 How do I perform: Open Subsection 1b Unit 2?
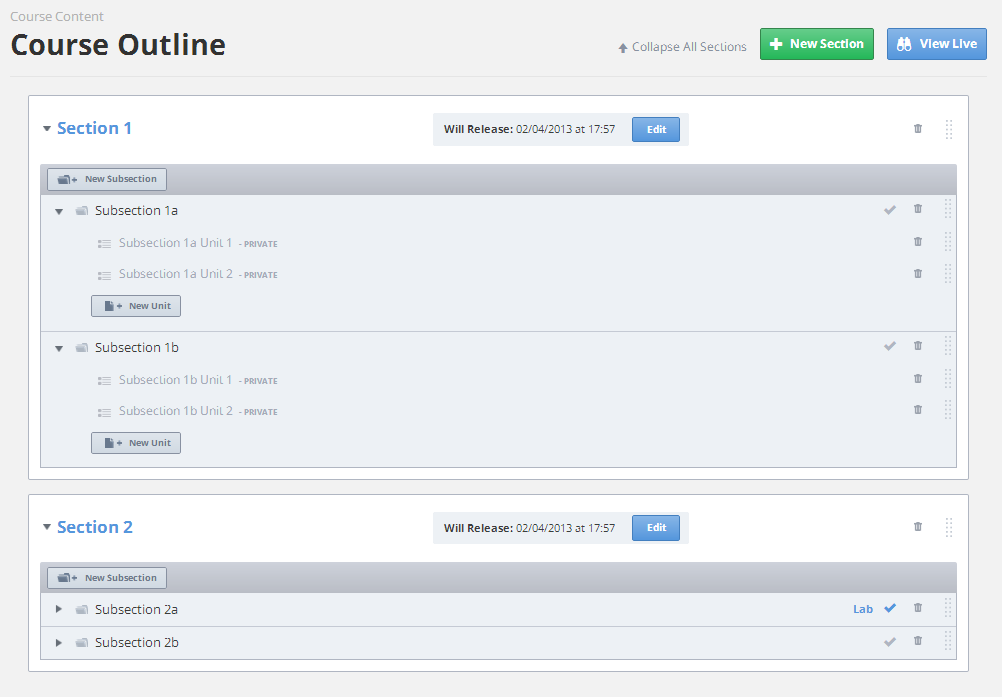tap(175, 411)
